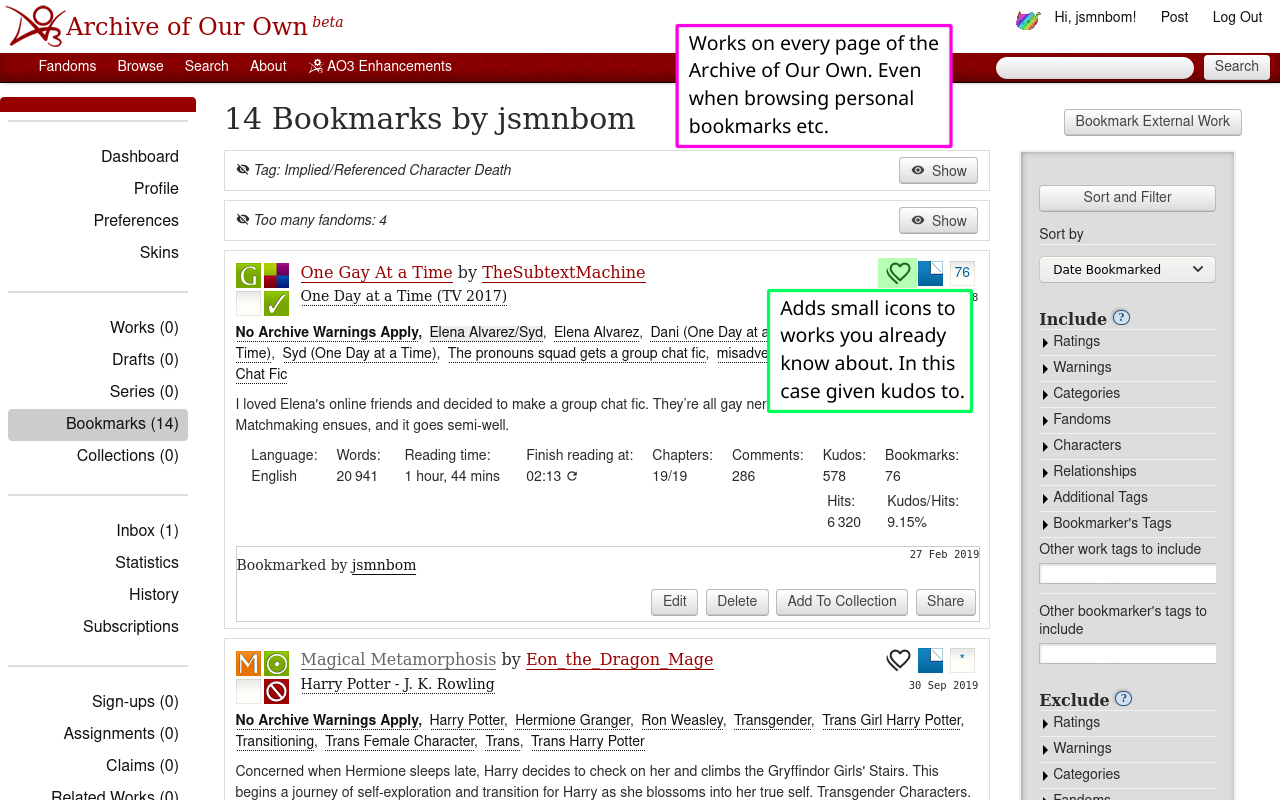Open the Fandoms menu
Viewport: 1280px width, 800px height.
click(x=67, y=66)
